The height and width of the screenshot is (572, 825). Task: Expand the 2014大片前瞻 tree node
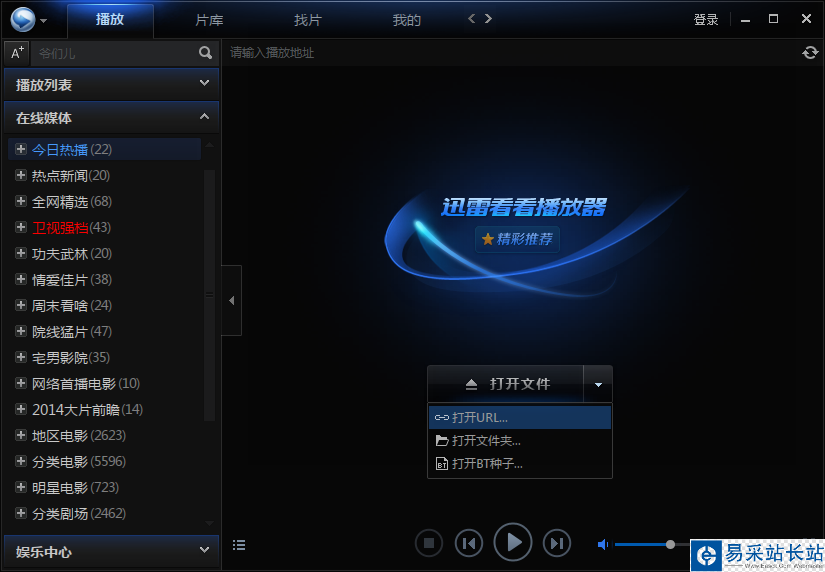pyautogui.click(x=21, y=409)
